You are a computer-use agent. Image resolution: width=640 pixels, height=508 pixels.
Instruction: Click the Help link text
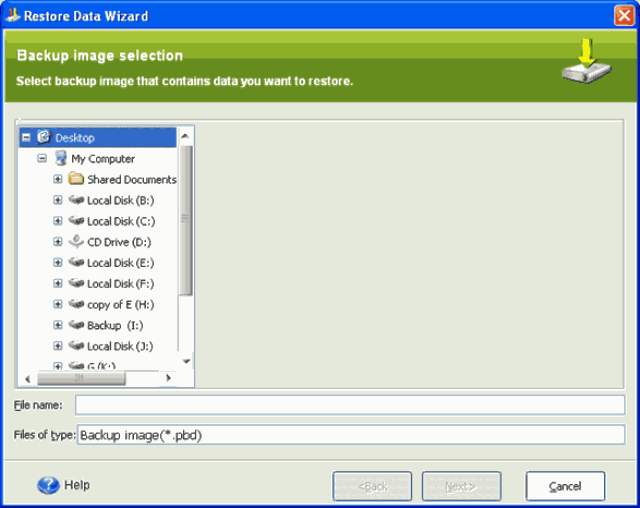point(77,486)
